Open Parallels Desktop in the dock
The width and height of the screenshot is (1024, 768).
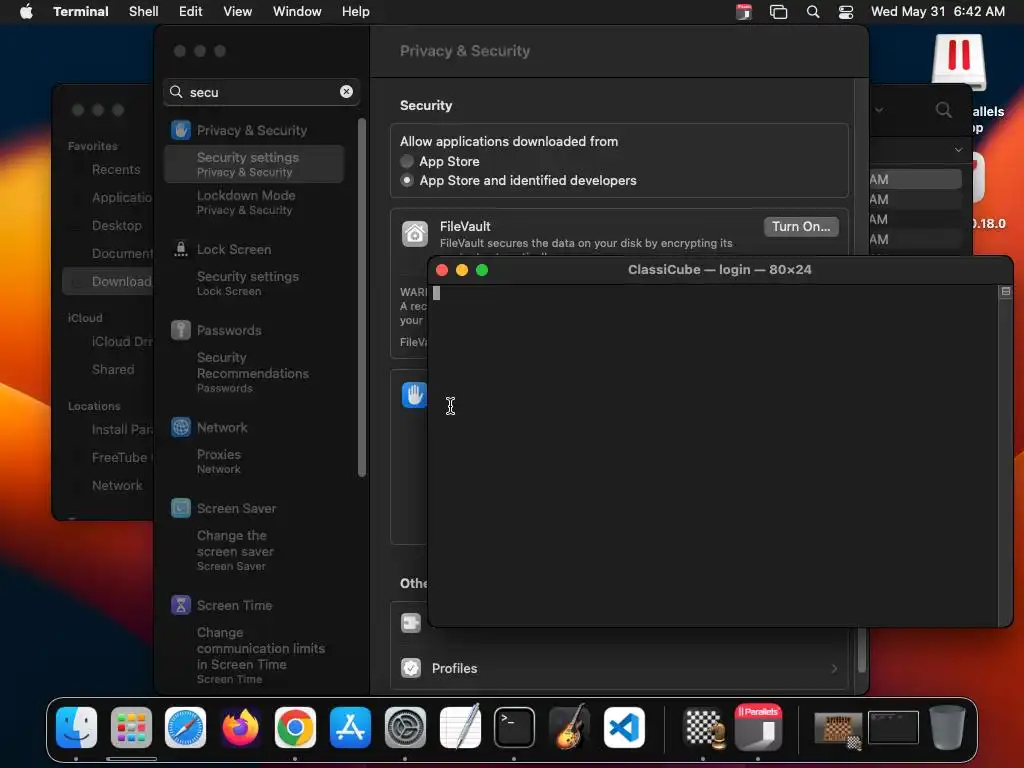(758, 727)
